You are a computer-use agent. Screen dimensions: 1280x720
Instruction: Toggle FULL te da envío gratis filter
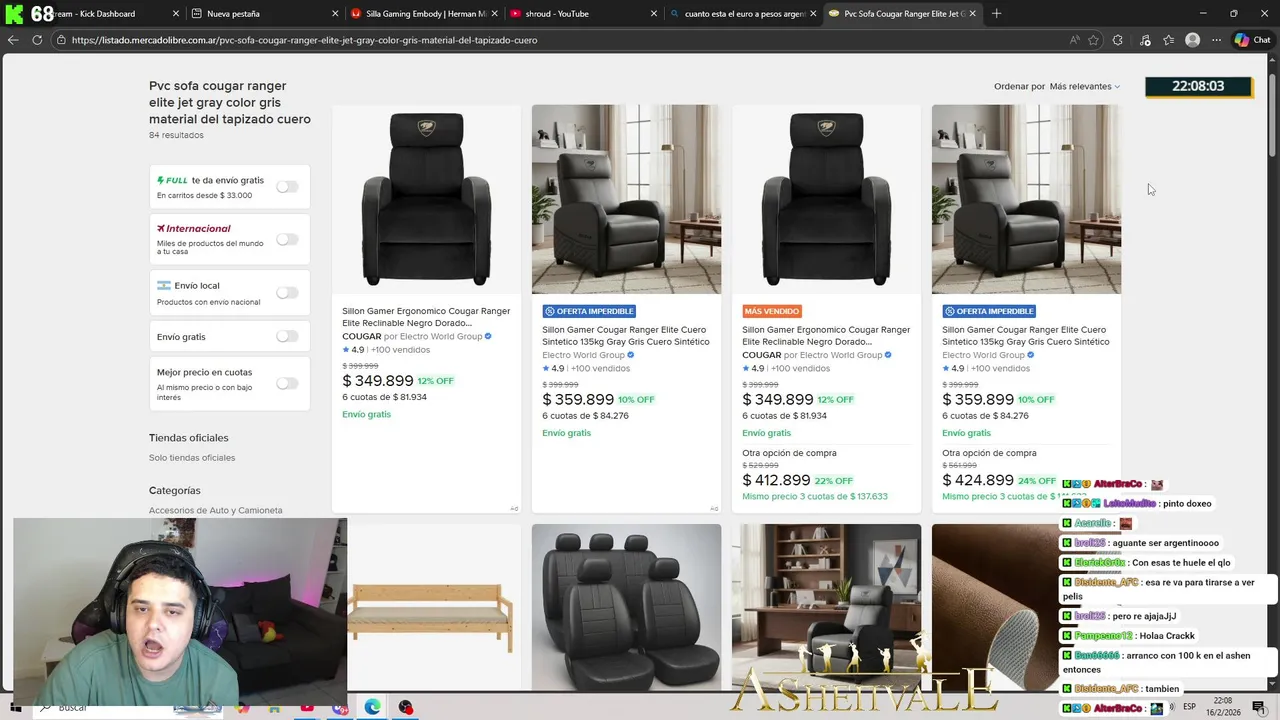pos(287,187)
